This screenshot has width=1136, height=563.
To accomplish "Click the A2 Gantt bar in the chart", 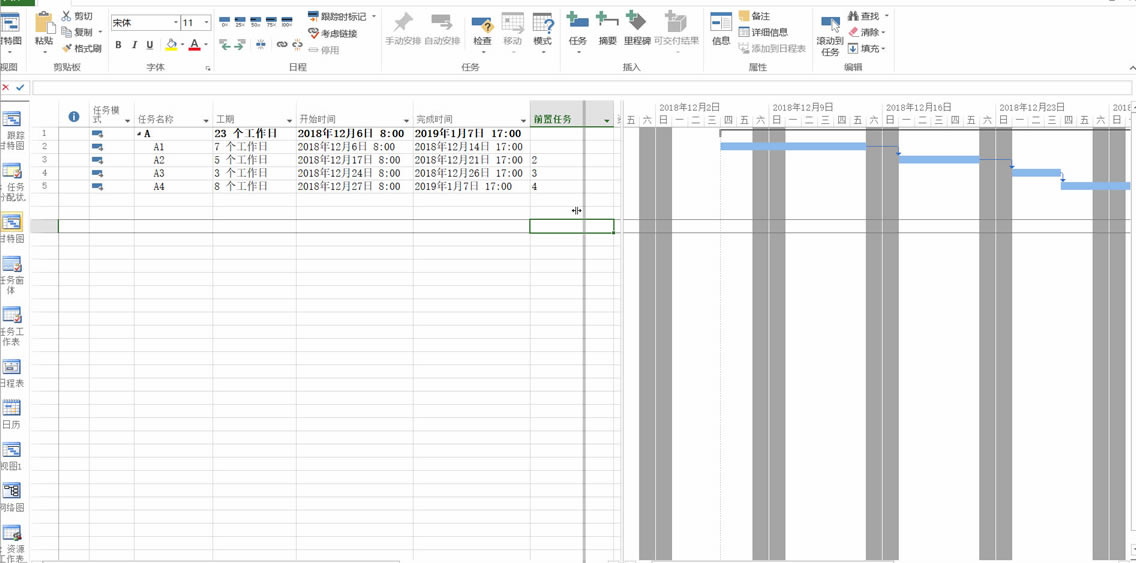I will pyautogui.click(x=939, y=159).
